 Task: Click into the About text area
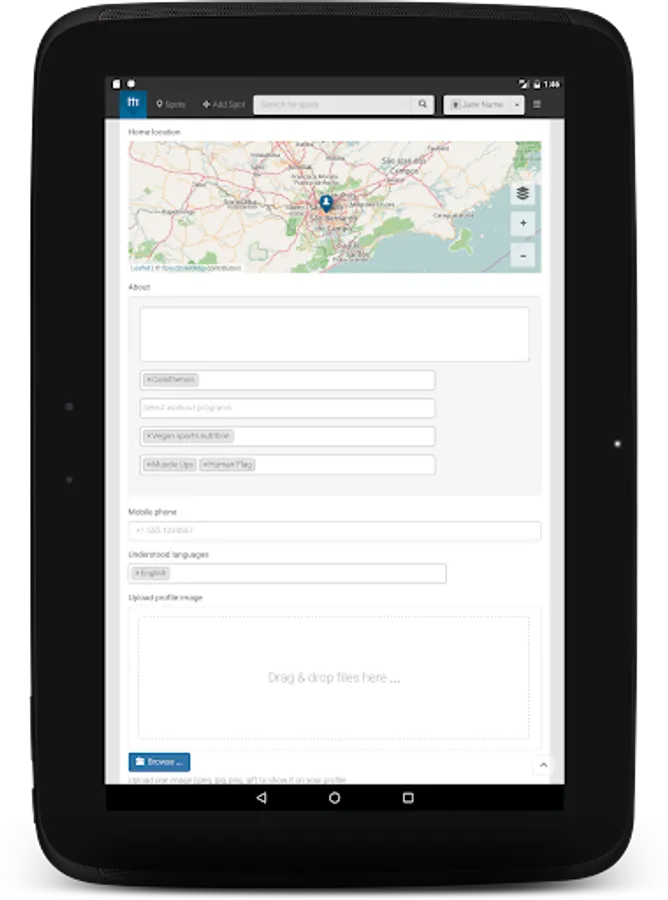(334, 335)
